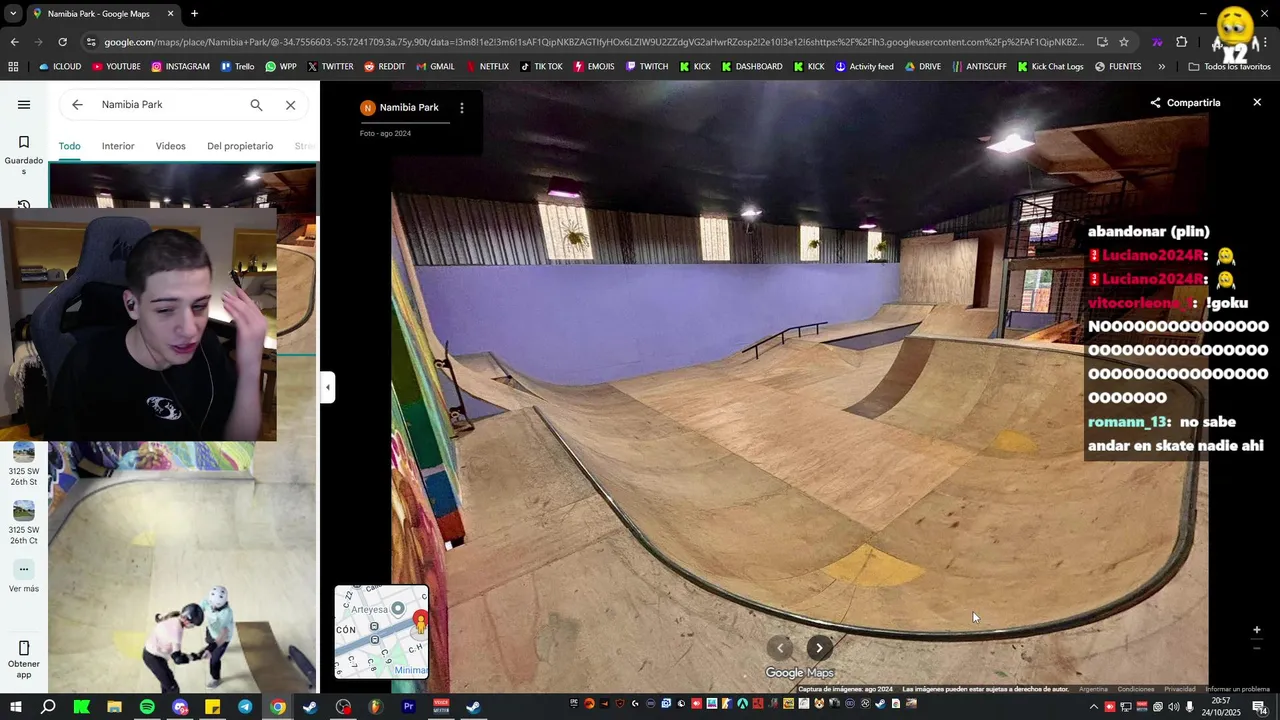Open the FUENTES bookmark
Image resolution: width=1280 pixels, height=720 pixels.
pos(1118,67)
